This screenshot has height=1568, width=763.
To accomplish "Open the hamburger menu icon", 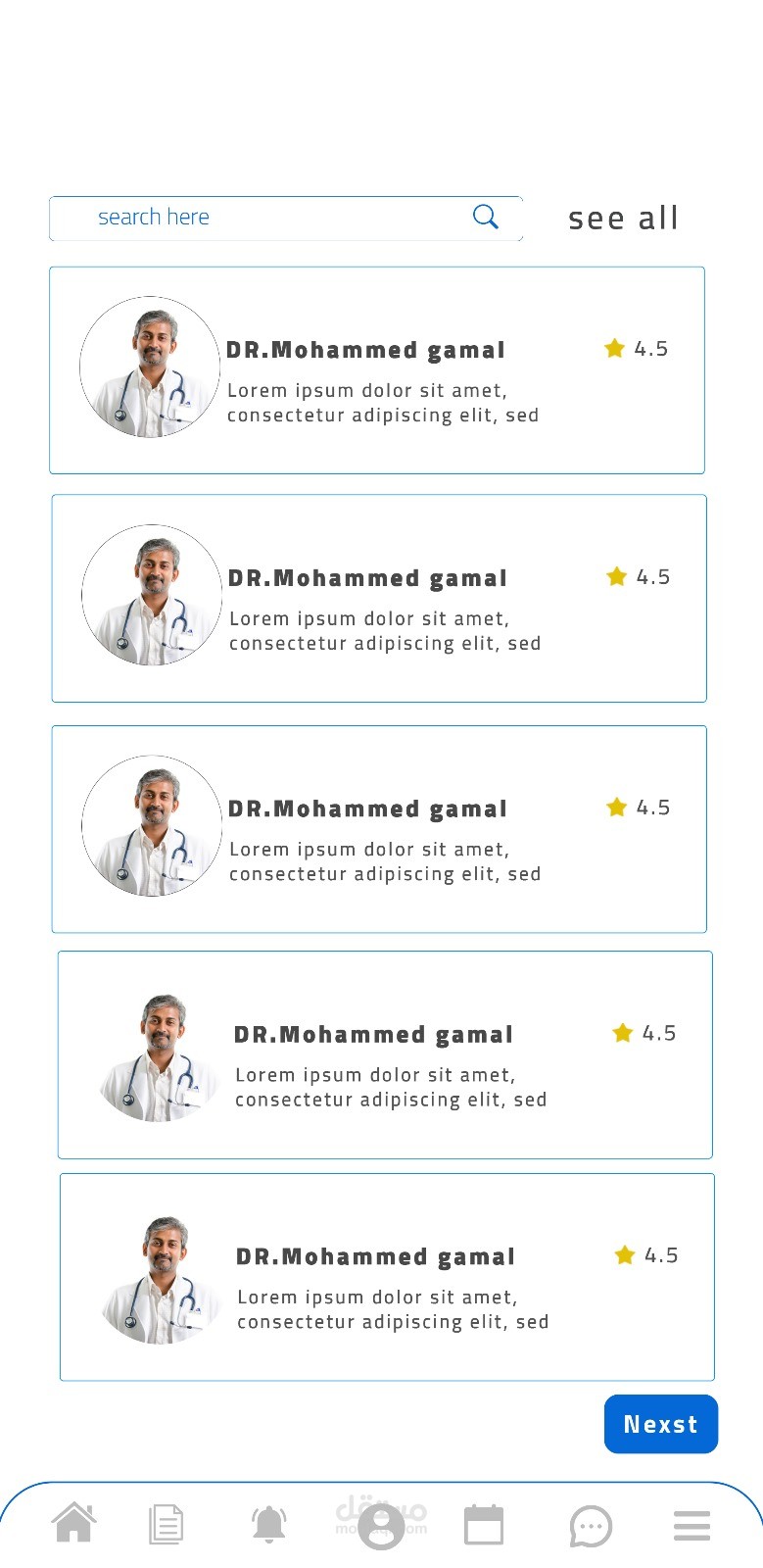I will pos(691,1526).
